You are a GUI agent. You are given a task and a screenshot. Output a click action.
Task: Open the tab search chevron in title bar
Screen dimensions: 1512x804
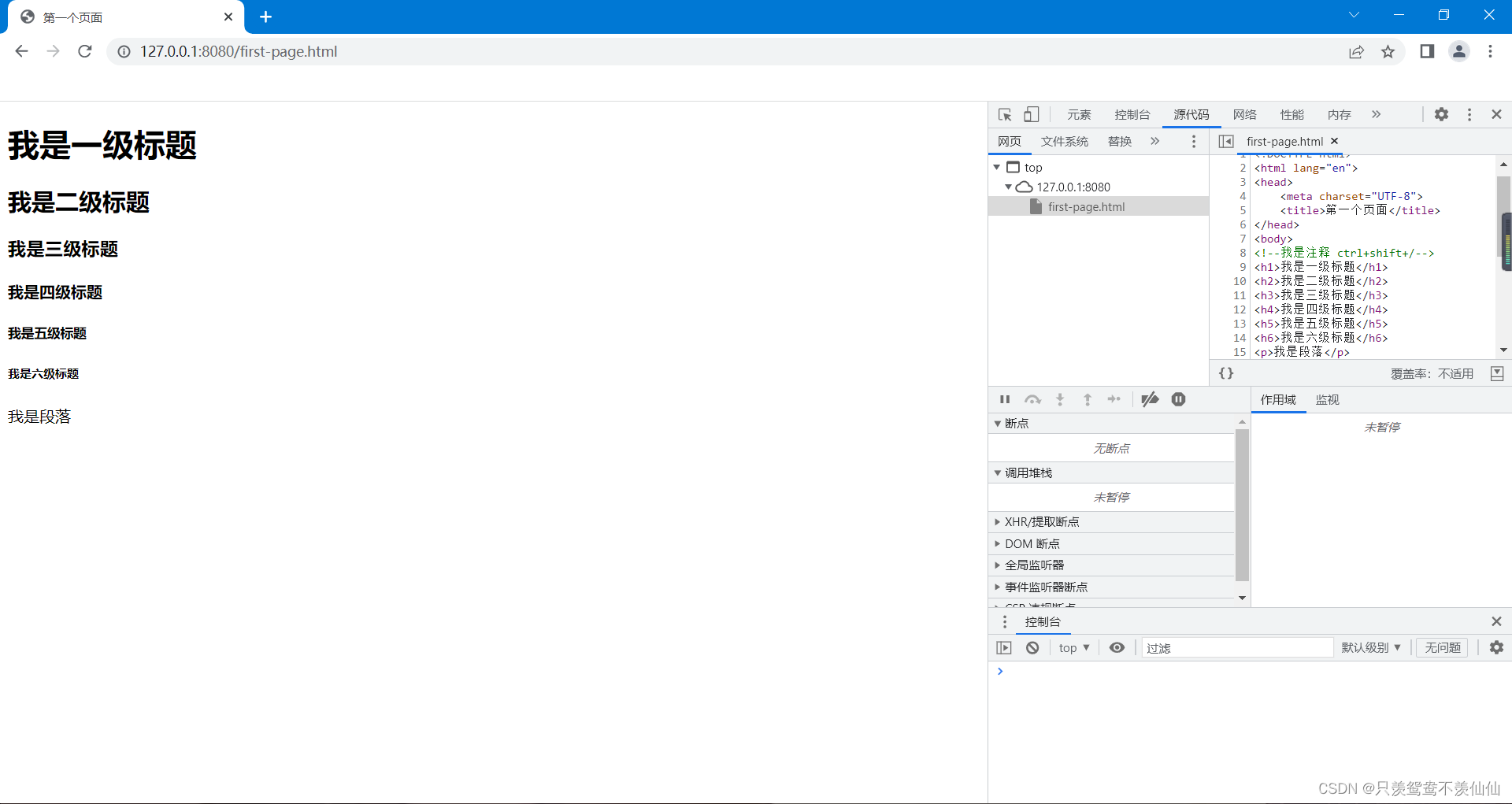(x=1354, y=15)
